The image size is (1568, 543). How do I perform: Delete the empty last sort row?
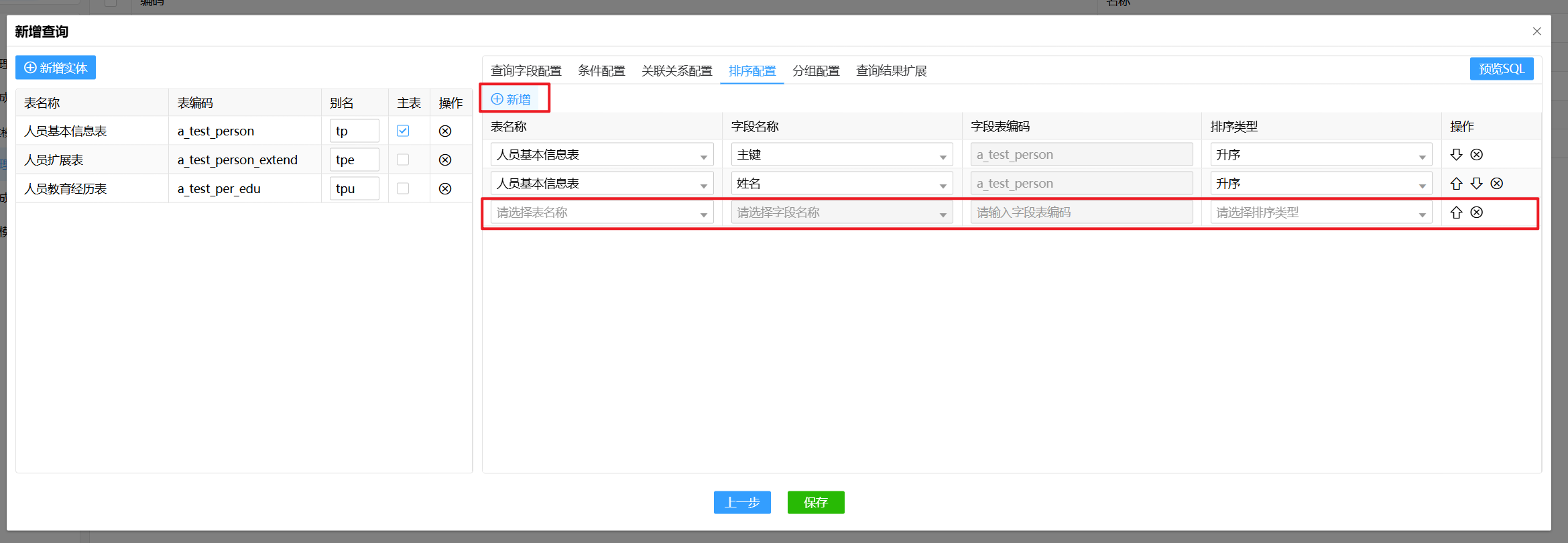[x=1476, y=213]
